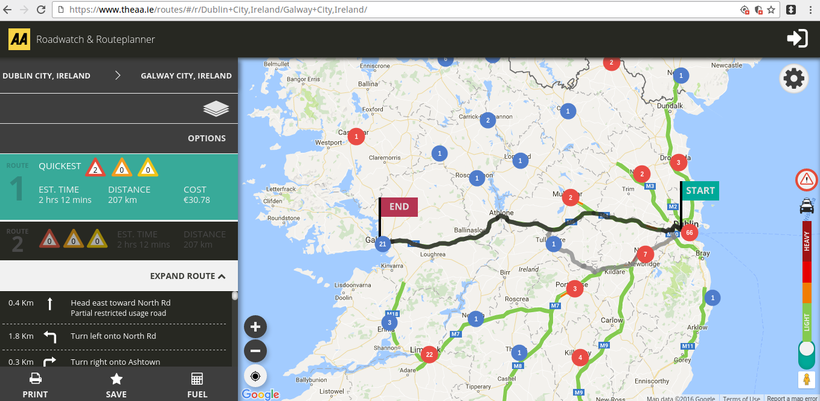Image resolution: width=820 pixels, height=401 pixels.
Task: Reload the page
Action: [x=40, y=9]
